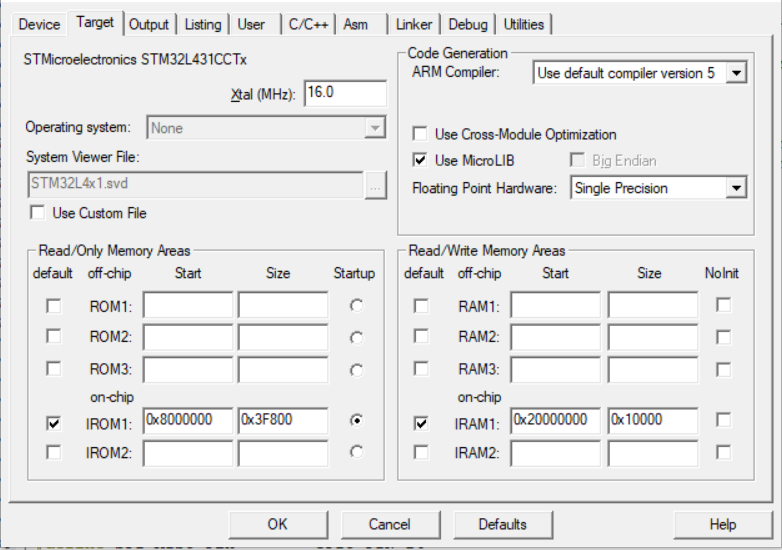Viewport: 782px width, 550px height.
Task: Open the Utilities tab
Action: click(x=524, y=24)
